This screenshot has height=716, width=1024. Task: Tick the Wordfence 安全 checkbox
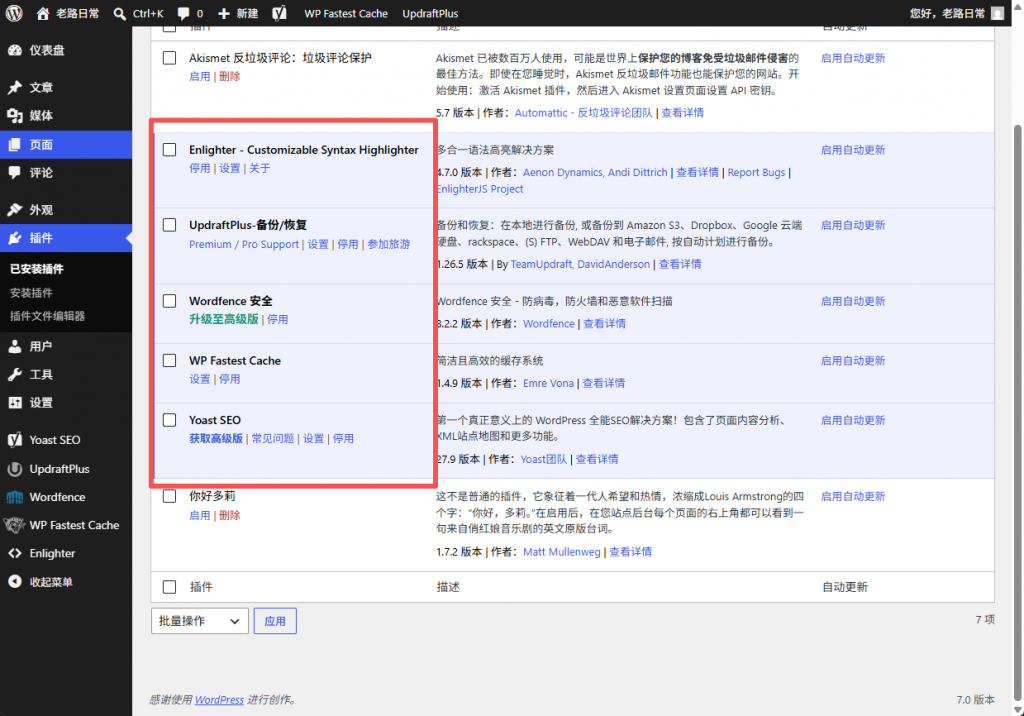pos(170,301)
